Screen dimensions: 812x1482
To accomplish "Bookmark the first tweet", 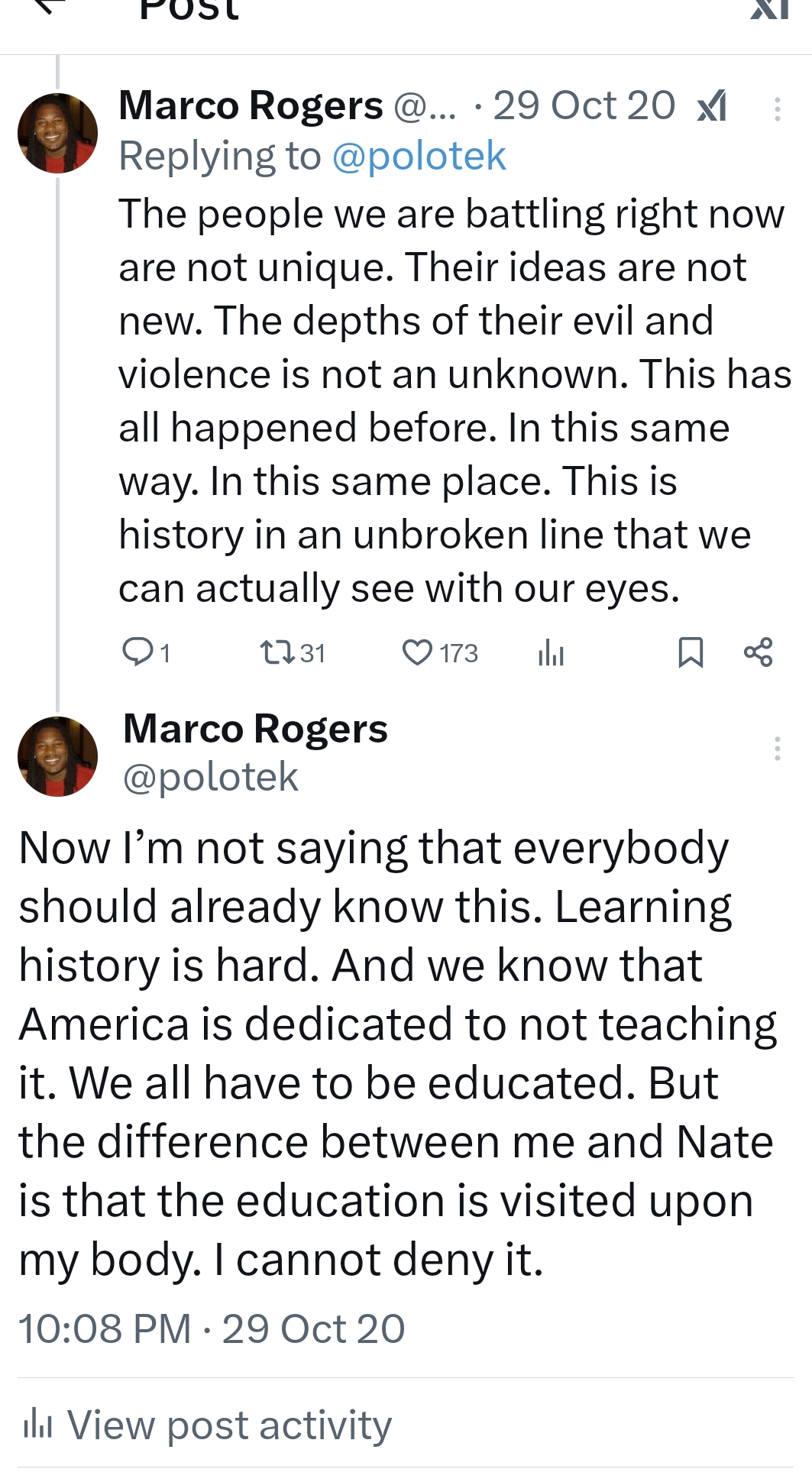I will [691, 652].
